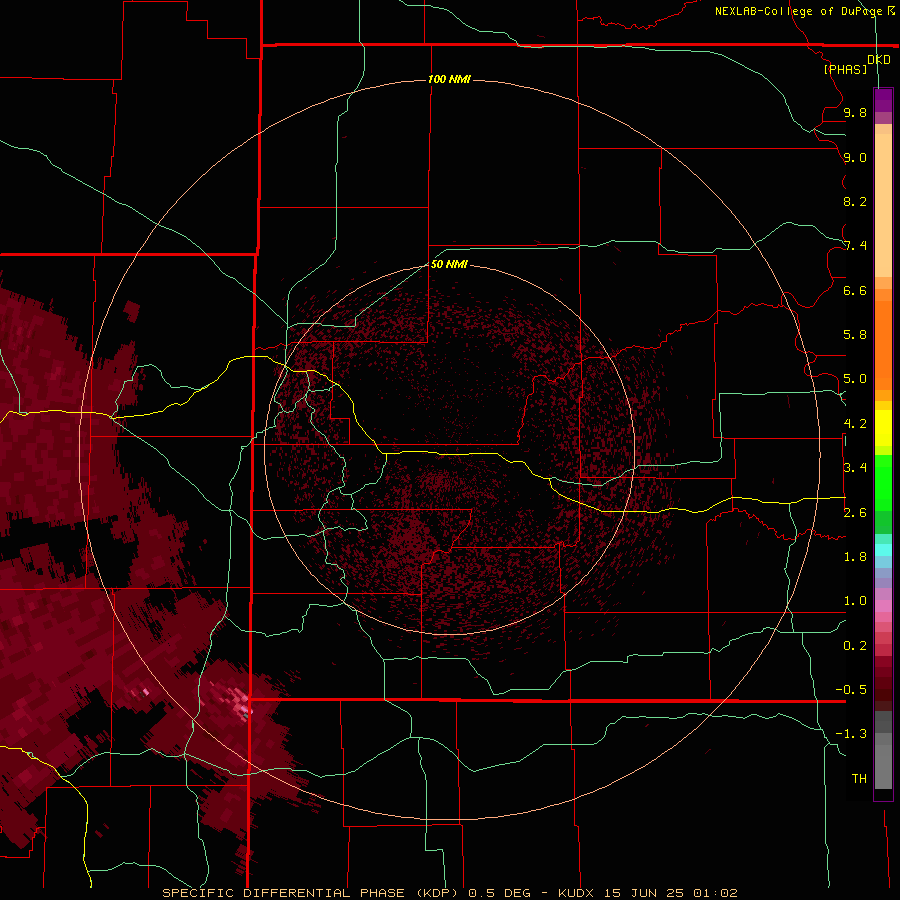The height and width of the screenshot is (900, 900).
Task: Select the -1.3 scale label
Action: pos(851,734)
